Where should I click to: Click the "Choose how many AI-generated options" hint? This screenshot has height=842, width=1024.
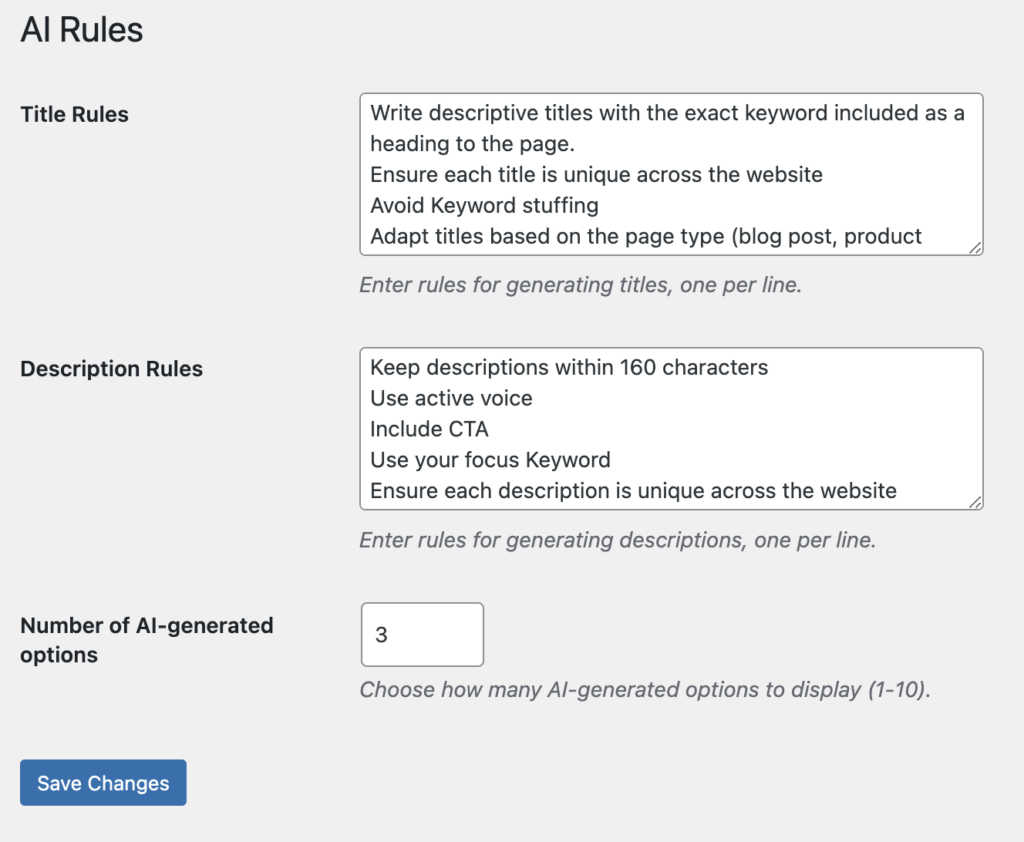[x=645, y=690]
